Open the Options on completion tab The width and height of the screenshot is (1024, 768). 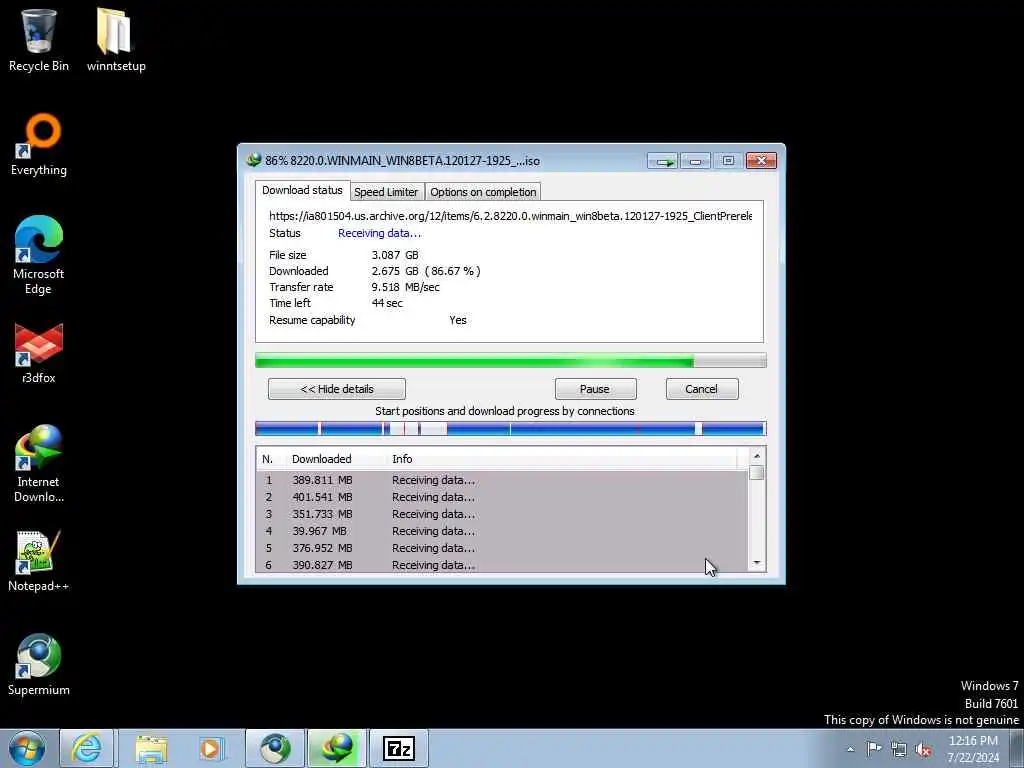click(483, 192)
